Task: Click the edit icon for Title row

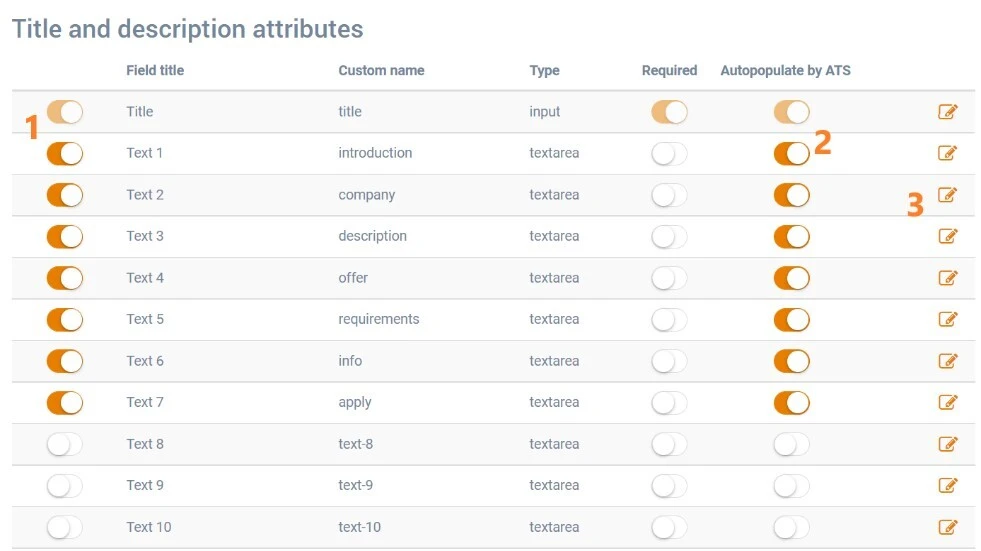Action: [x=947, y=112]
